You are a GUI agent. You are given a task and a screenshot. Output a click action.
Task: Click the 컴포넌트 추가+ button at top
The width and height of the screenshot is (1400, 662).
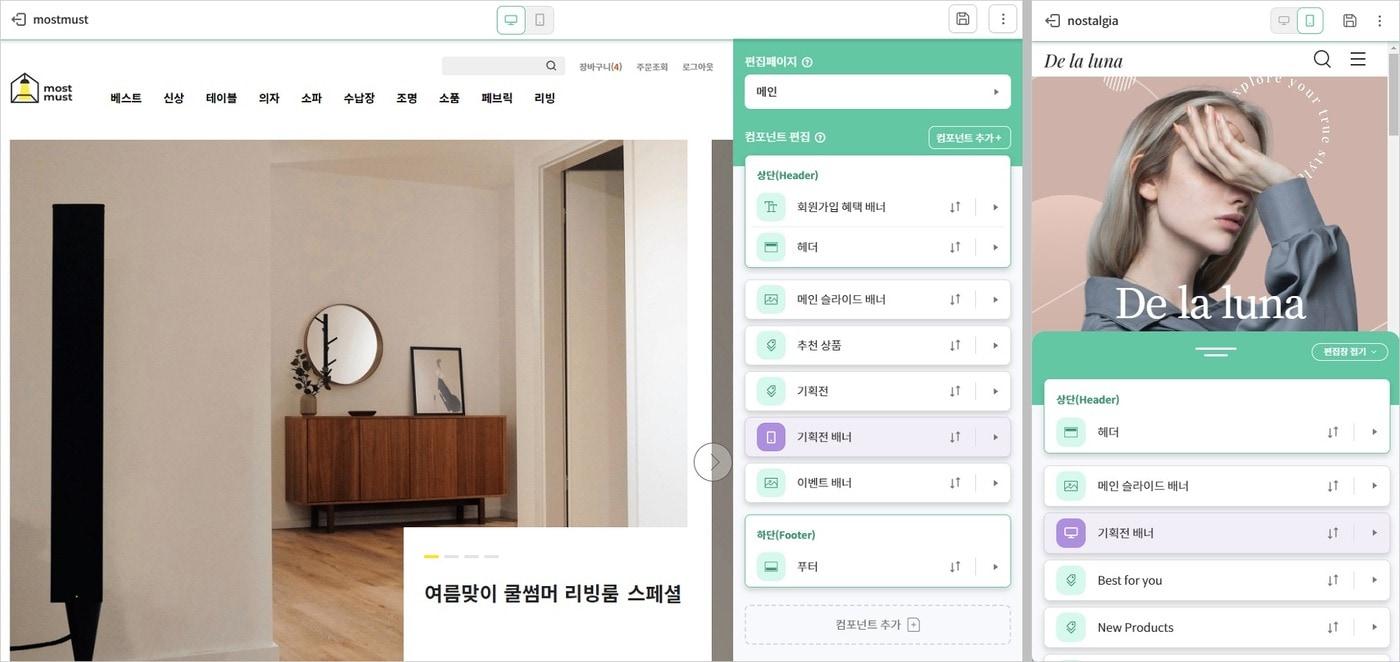(969, 137)
